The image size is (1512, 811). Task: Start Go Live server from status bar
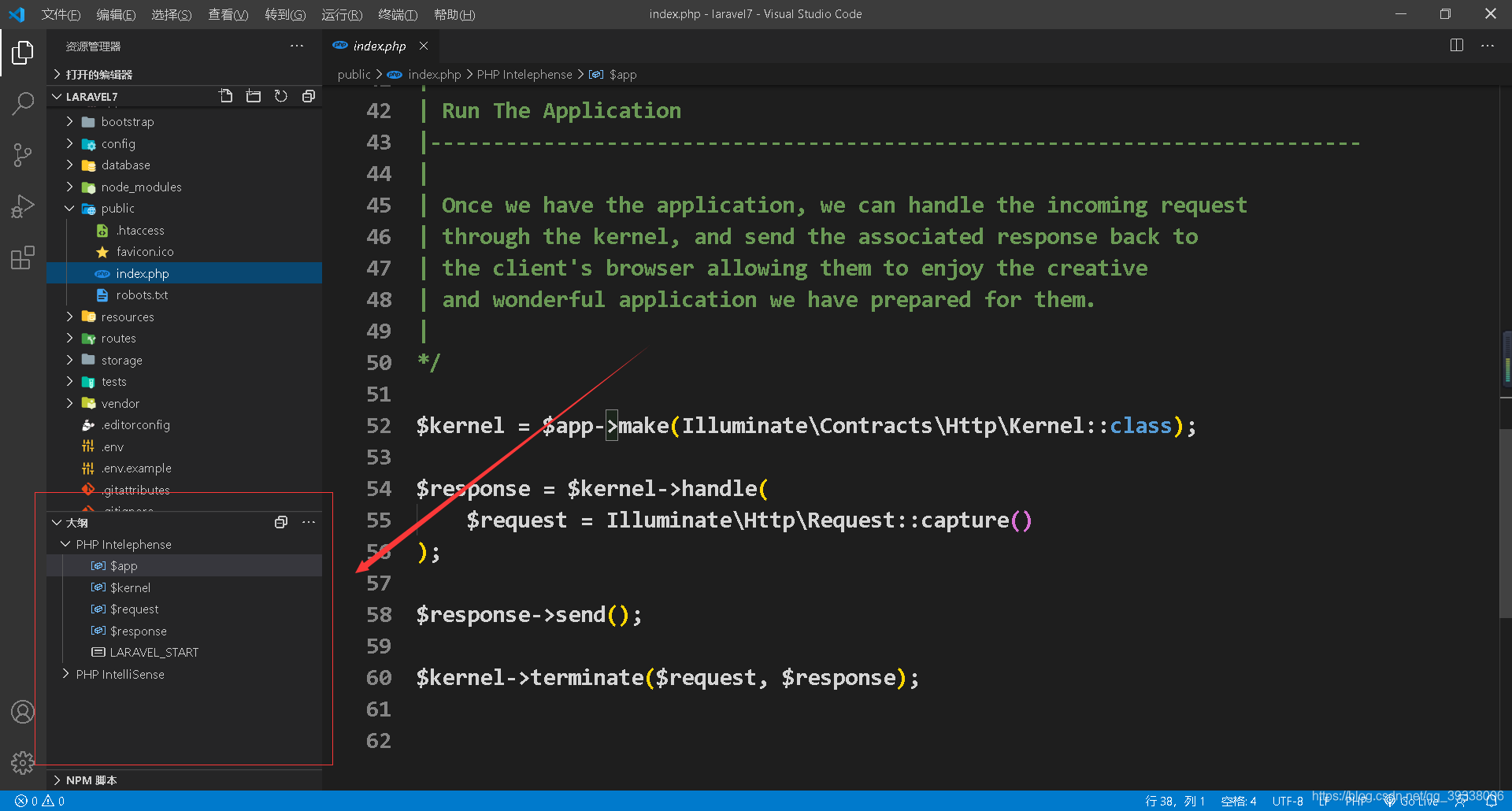pos(1415,800)
